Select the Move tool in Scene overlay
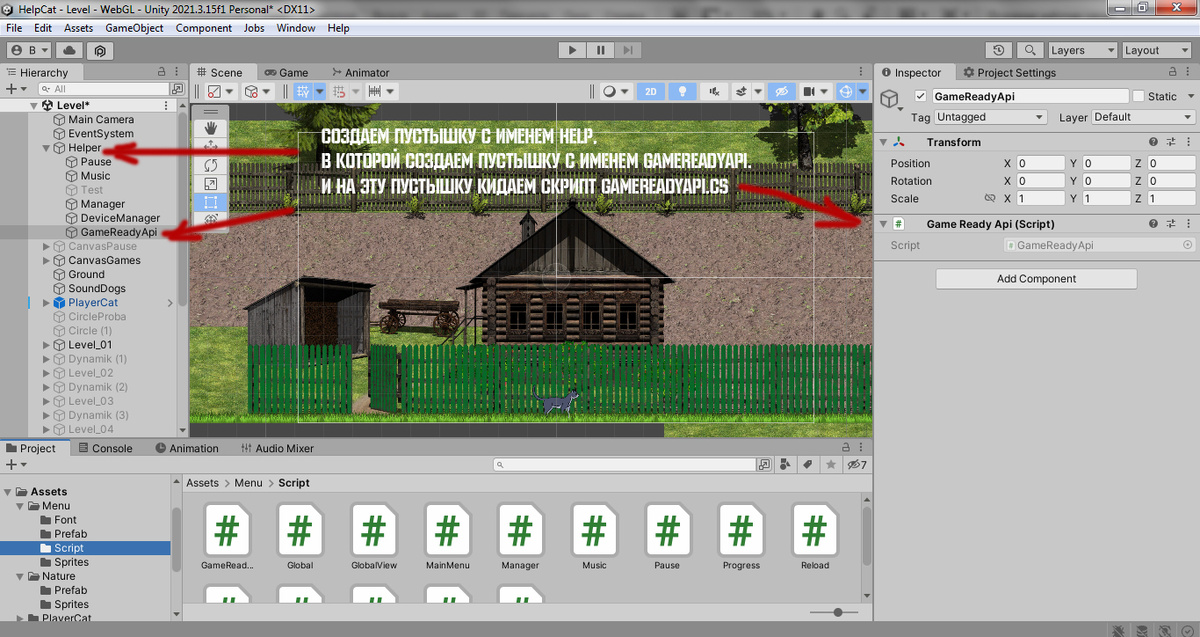This screenshot has width=1200, height=637. click(x=211, y=146)
